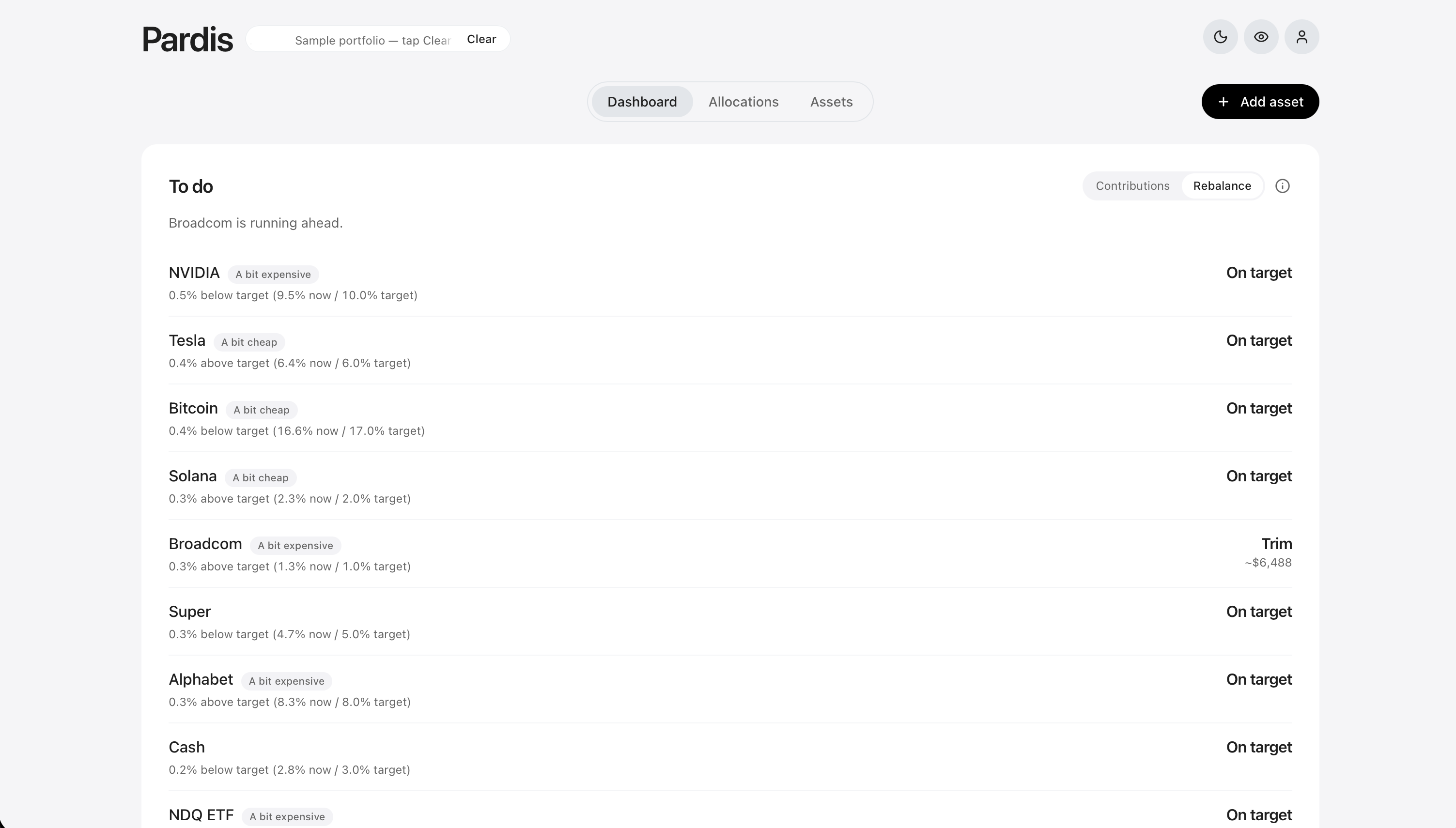Select the Super asset name
This screenshot has width=1456, height=828.
pos(190,612)
